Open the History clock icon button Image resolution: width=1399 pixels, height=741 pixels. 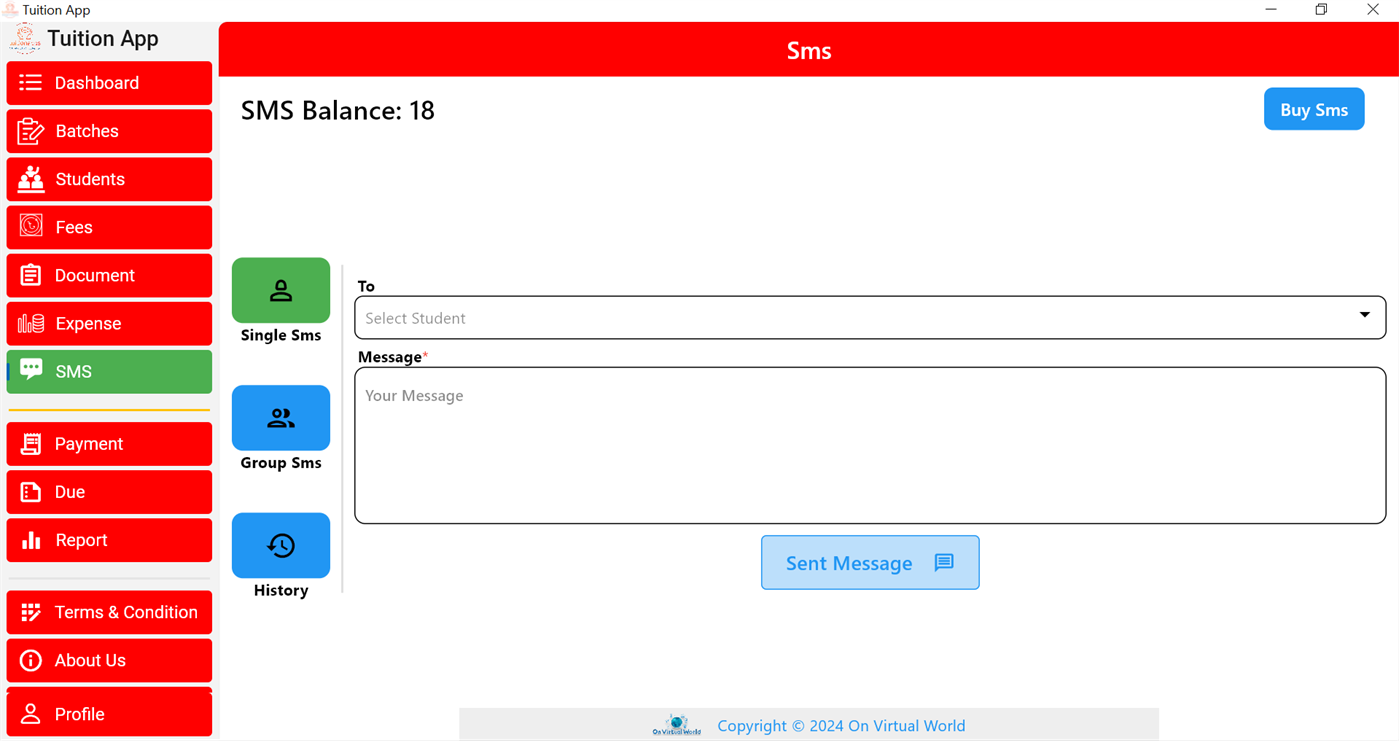pos(281,545)
